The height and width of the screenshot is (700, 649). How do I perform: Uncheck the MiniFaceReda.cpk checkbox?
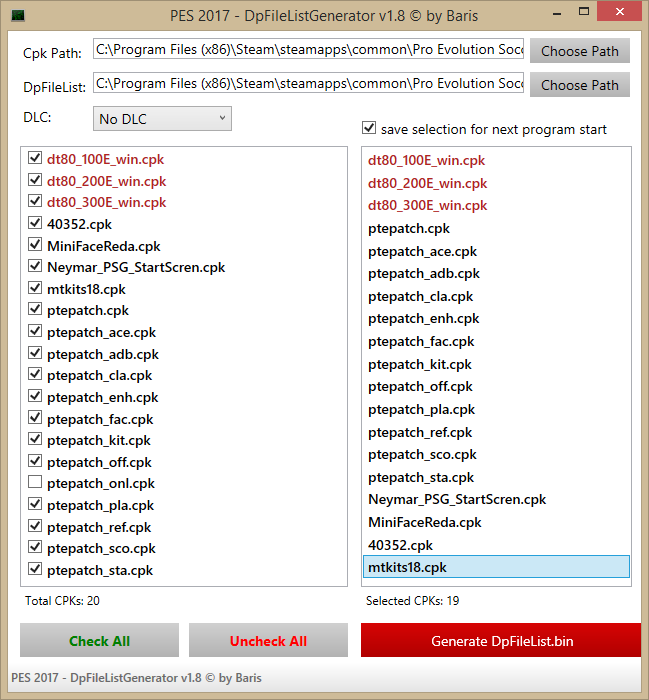35,245
